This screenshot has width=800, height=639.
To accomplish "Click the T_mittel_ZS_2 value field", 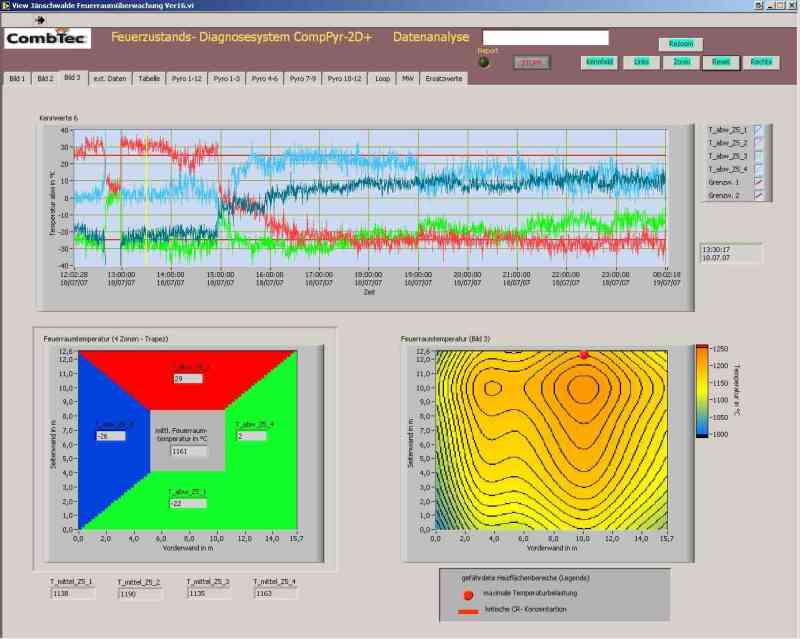I will click(x=140, y=594).
